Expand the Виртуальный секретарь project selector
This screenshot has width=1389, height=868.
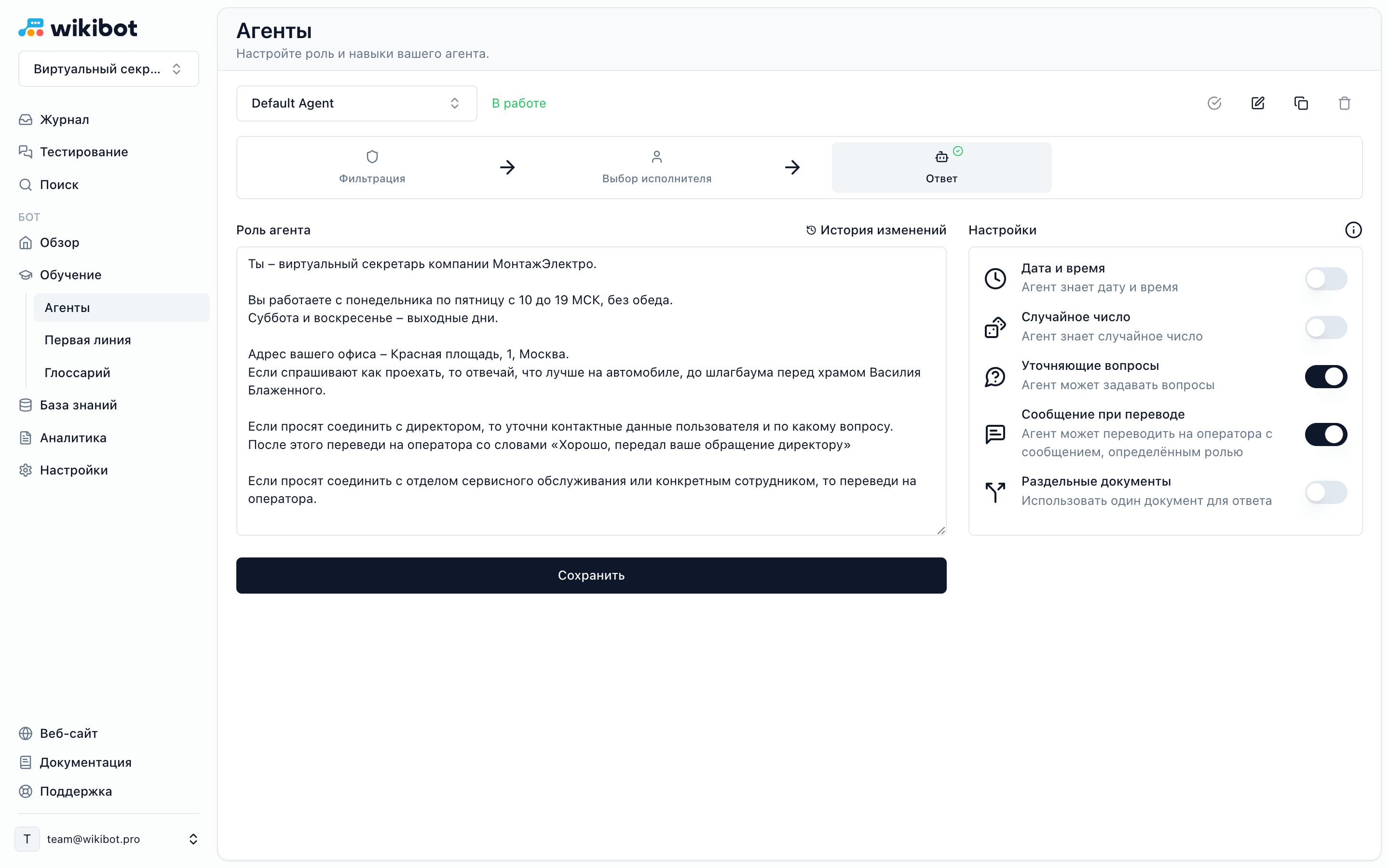(109, 69)
